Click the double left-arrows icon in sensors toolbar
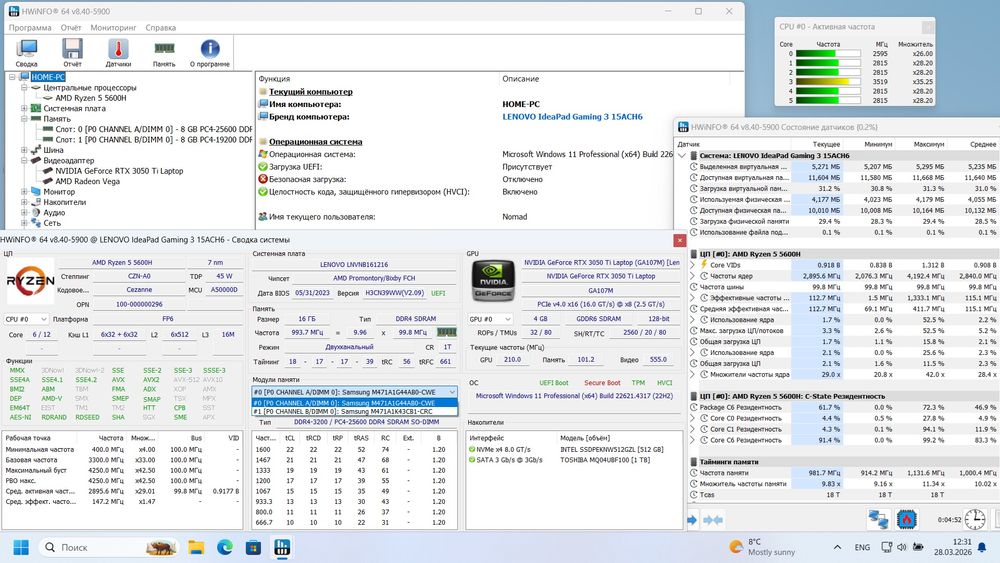This screenshot has height=563, width=1000. point(713,520)
